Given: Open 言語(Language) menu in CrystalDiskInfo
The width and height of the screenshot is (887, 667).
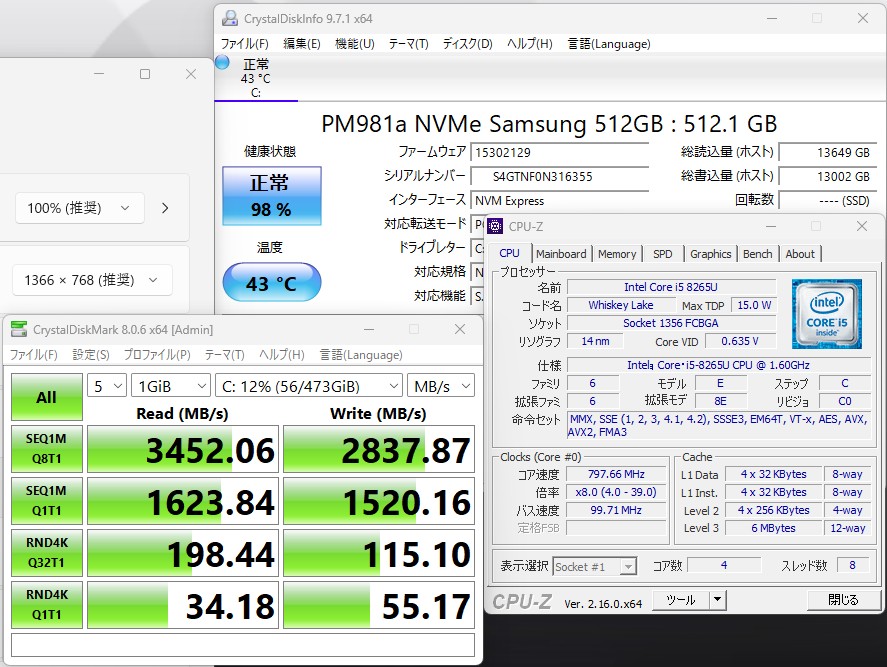Looking at the screenshot, I should click(609, 44).
